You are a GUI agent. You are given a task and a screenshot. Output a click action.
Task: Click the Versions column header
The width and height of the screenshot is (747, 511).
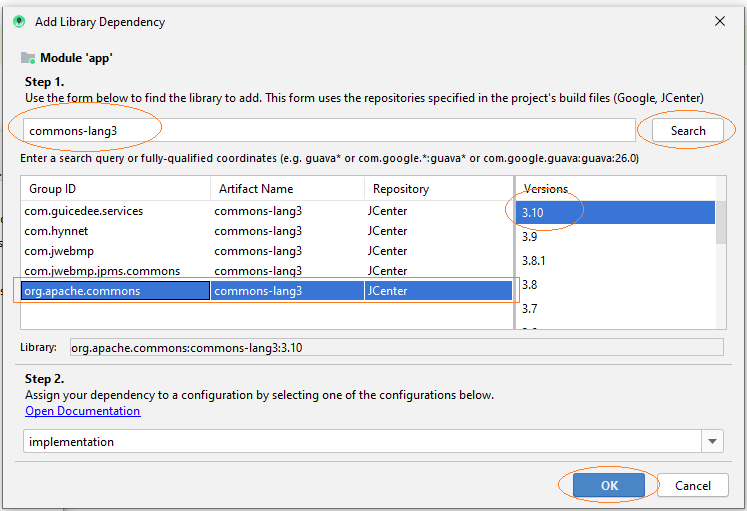pos(616,189)
